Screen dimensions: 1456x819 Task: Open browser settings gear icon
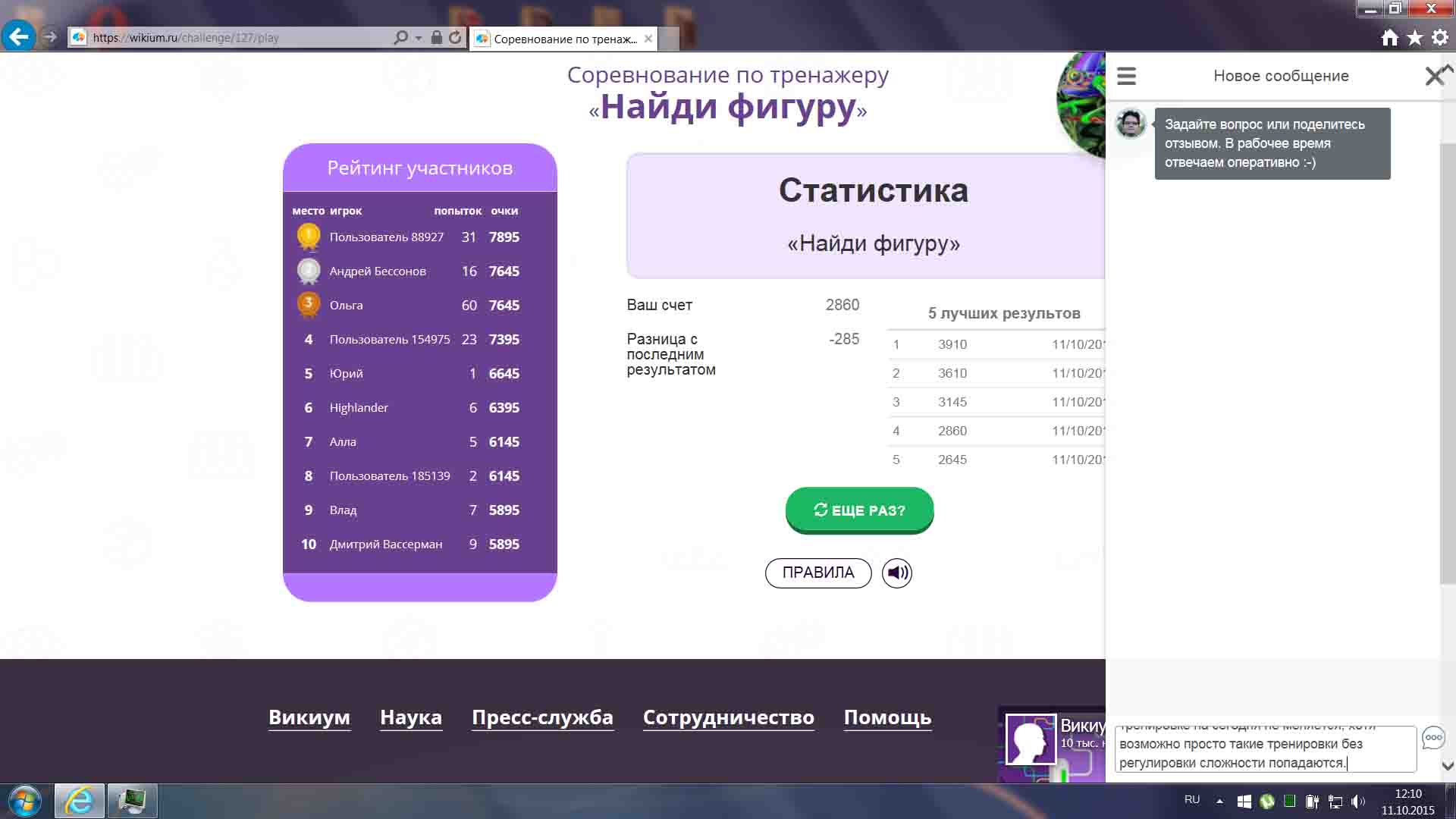pyautogui.click(x=1440, y=38)
